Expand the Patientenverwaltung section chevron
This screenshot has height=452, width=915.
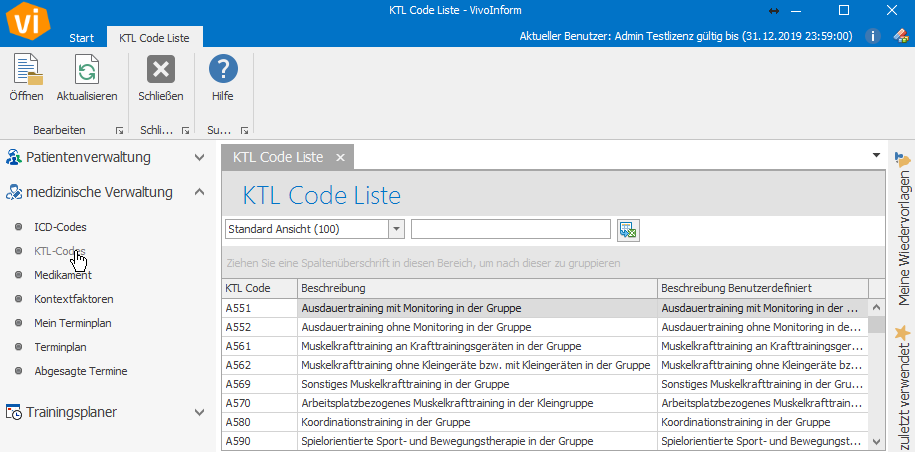(200, 157)
